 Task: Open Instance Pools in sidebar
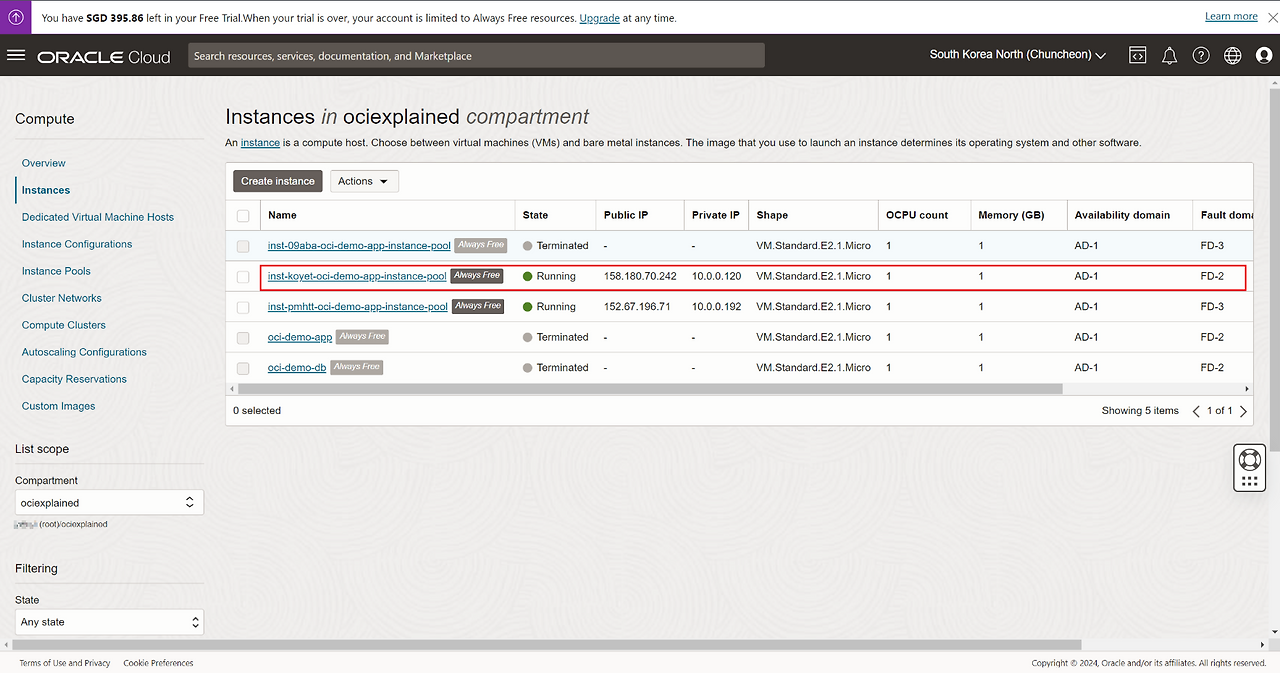[56, 271]
